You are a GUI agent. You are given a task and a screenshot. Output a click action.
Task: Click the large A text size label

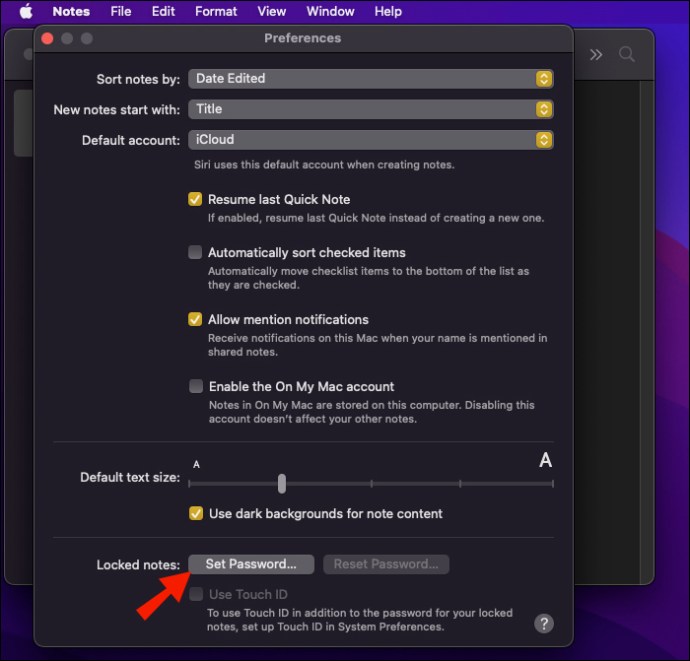coord(546,460)
